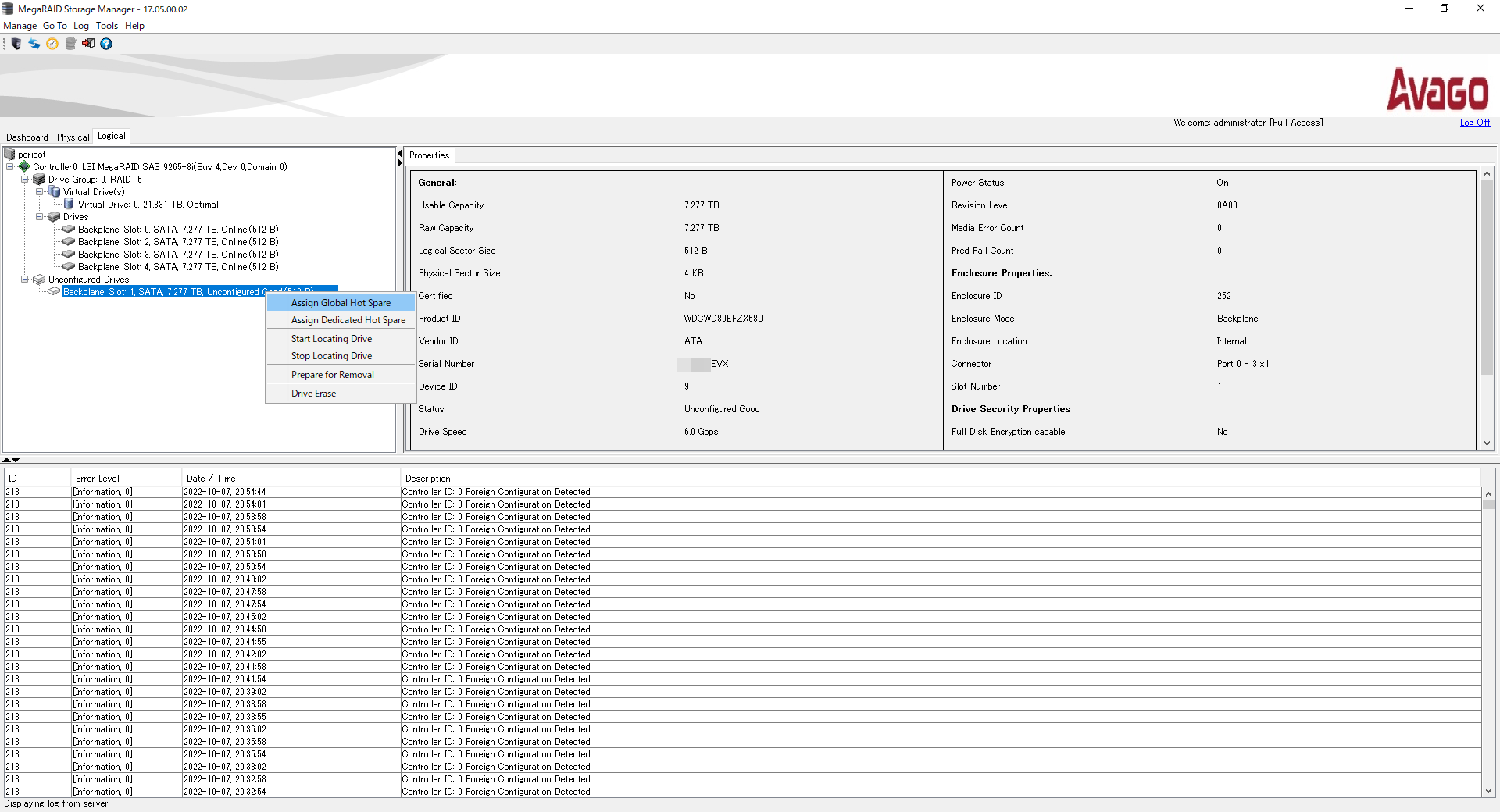Open Help with the blue question icon

[106, 44]
